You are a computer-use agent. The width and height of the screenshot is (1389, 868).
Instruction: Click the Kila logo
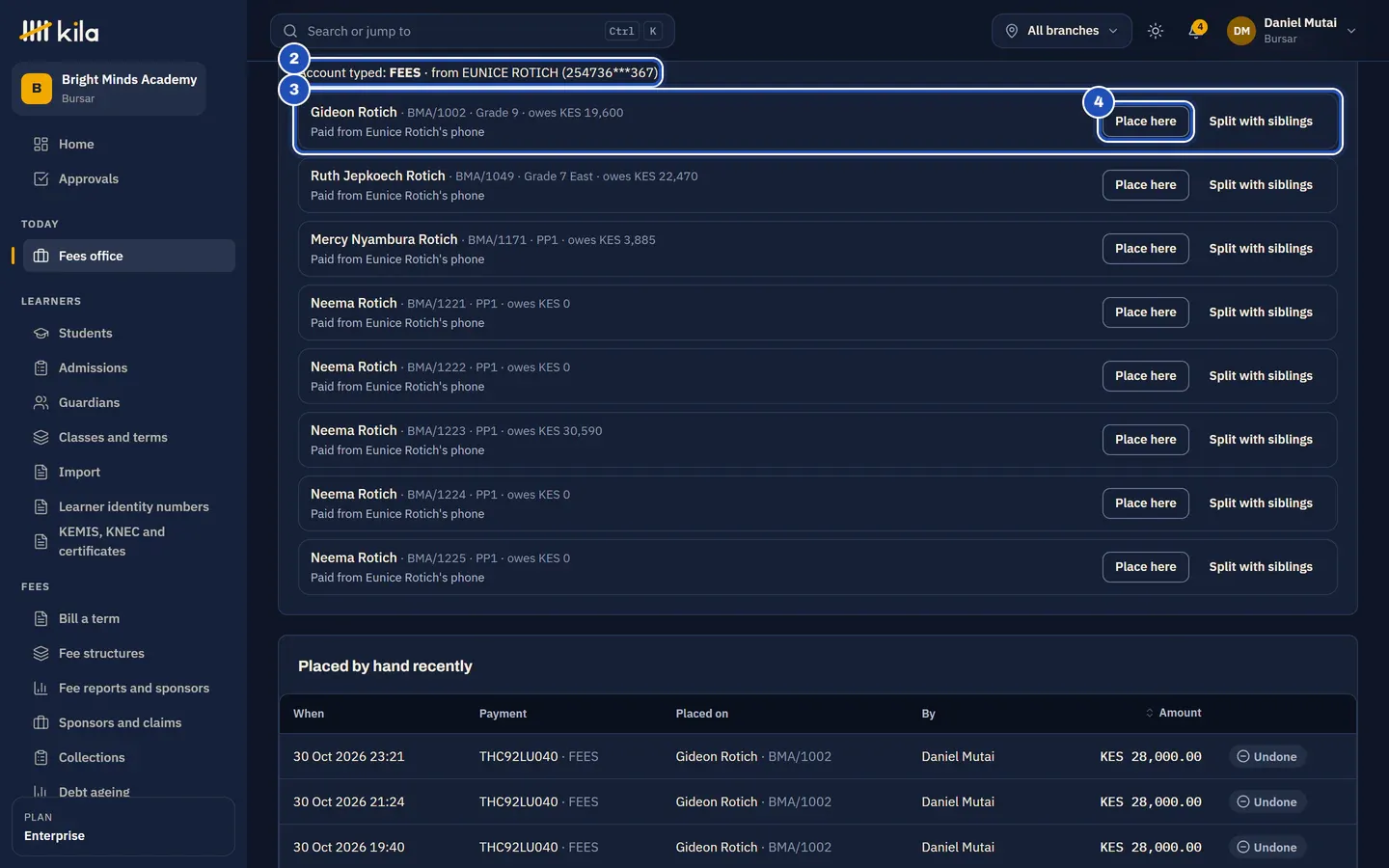tap(59, 31)
